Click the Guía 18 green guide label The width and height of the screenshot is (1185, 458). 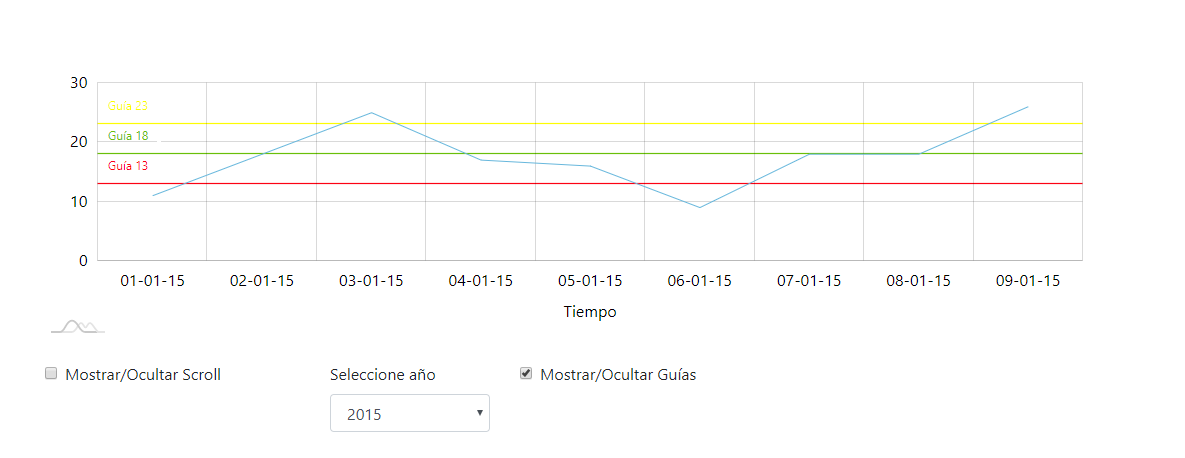[128, 136]
